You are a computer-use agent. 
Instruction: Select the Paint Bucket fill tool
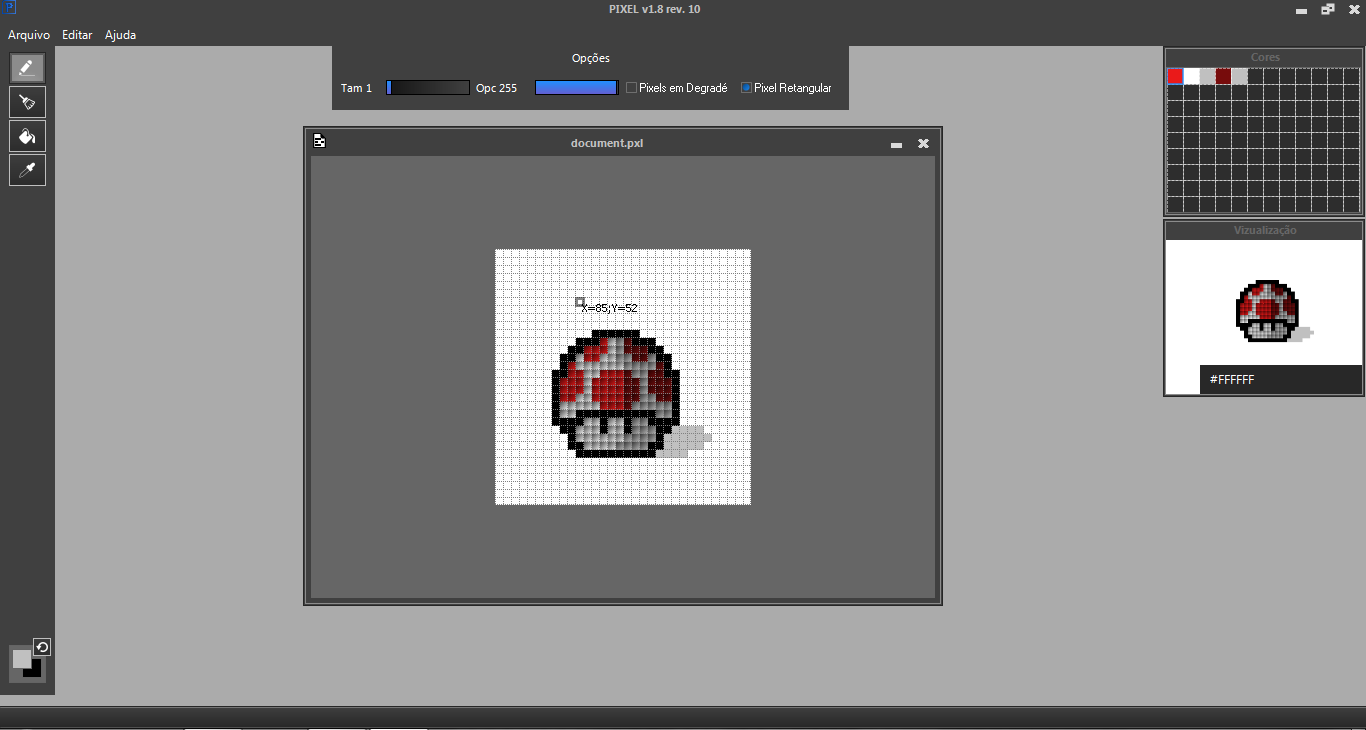(27, 136)
